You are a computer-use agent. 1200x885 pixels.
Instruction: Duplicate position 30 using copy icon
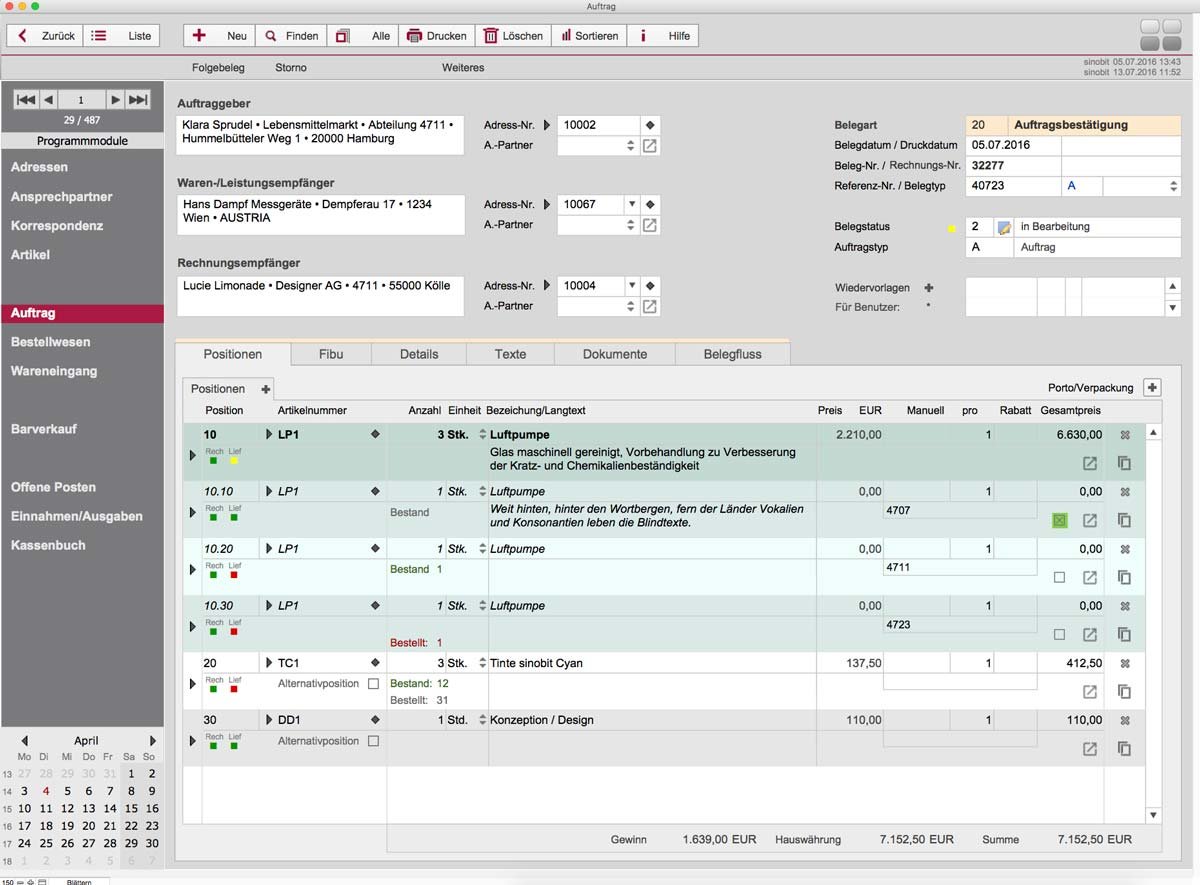[x=1124, y=749]
